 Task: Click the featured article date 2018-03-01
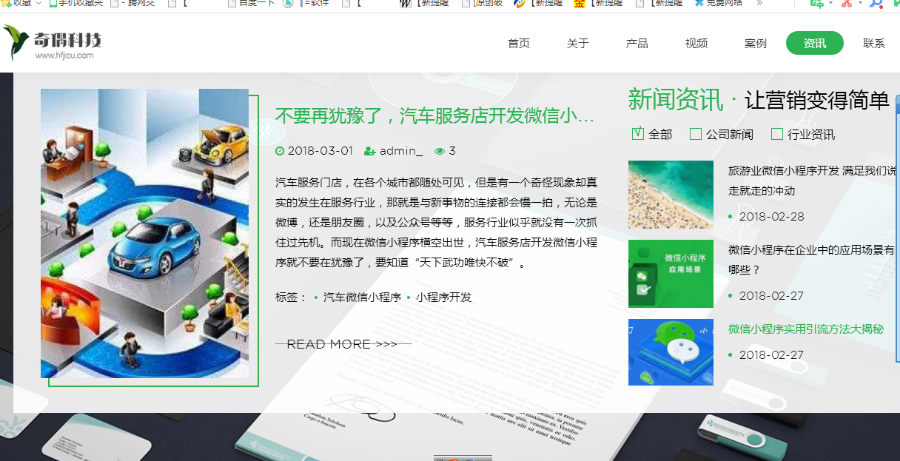[x=320, y=151]
